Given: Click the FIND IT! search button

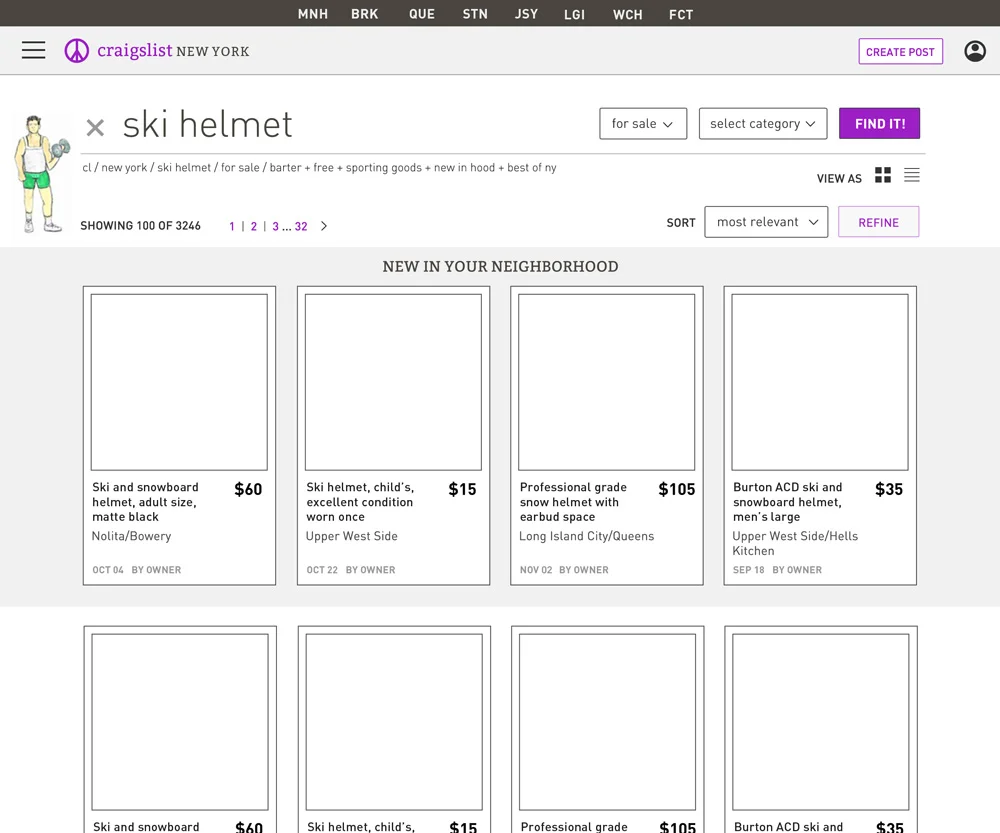Looking at the screenshot, I should click(x=879, y=124).
